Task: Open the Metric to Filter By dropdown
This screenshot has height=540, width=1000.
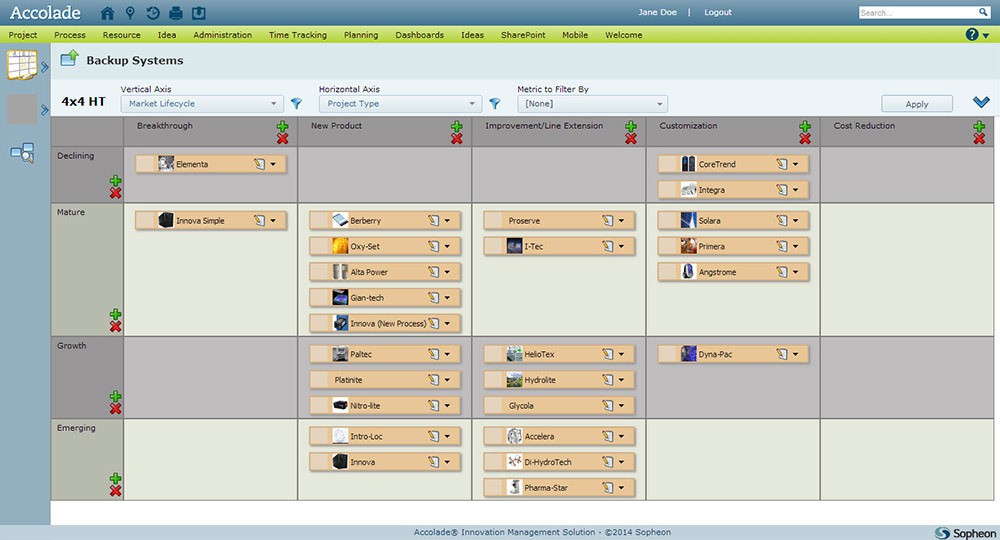Action: [592, 104]
